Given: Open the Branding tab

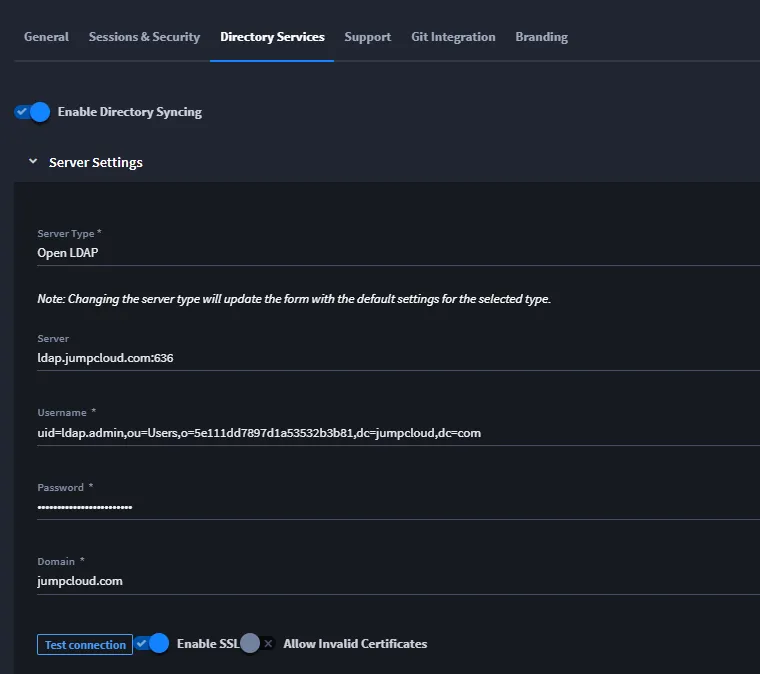Looking at the screenshot, I should [541, 37].
